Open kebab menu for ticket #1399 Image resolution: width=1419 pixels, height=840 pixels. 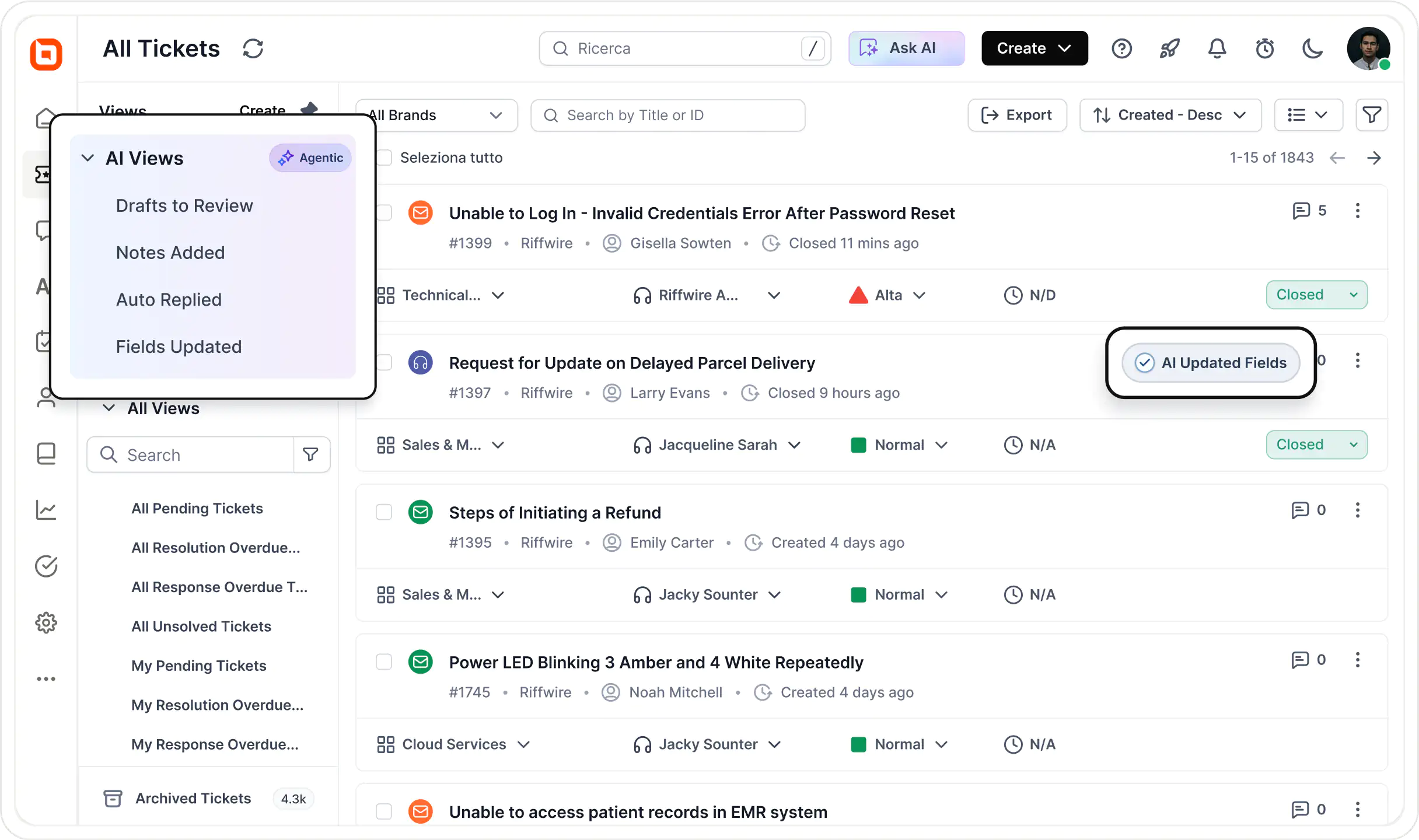point(1358,211)
